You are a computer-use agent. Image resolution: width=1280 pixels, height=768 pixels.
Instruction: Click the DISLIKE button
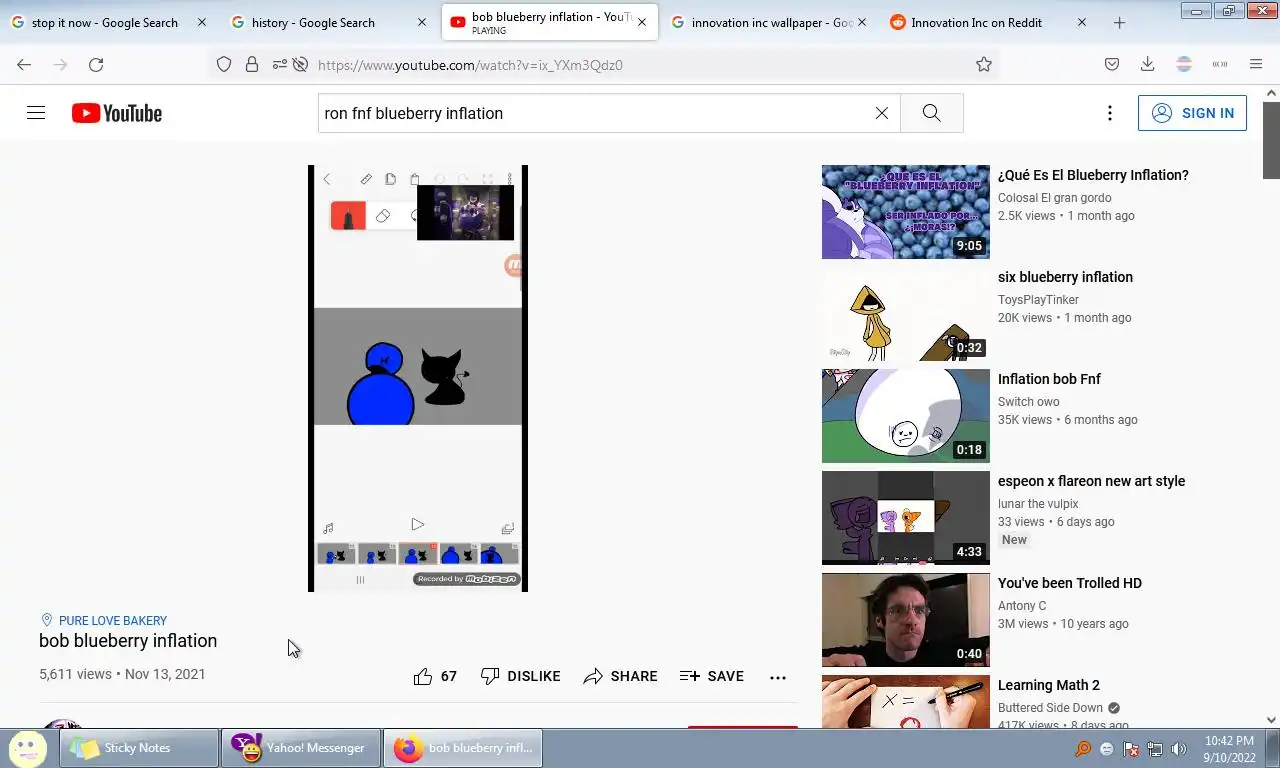[520, 676]
